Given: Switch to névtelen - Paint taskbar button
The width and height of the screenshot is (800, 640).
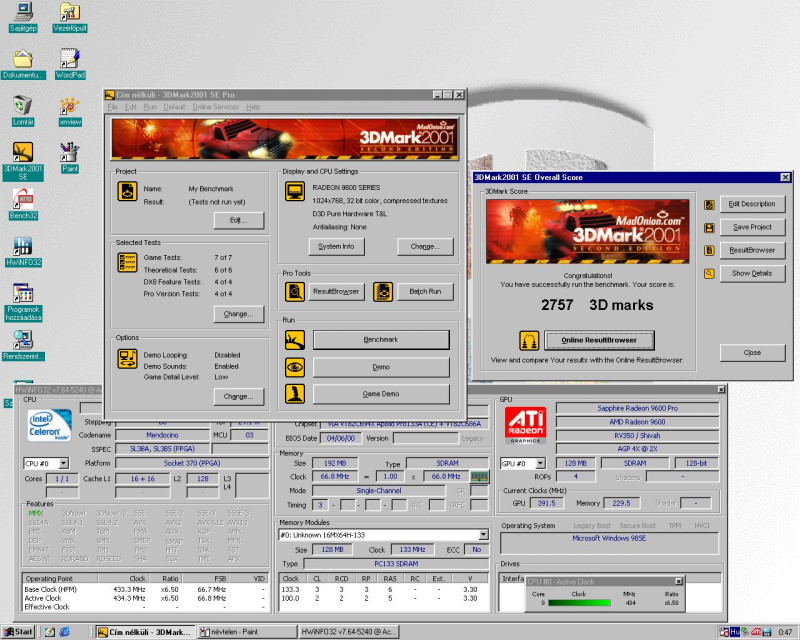Looking at the screenshot, I should pos(247,632).
